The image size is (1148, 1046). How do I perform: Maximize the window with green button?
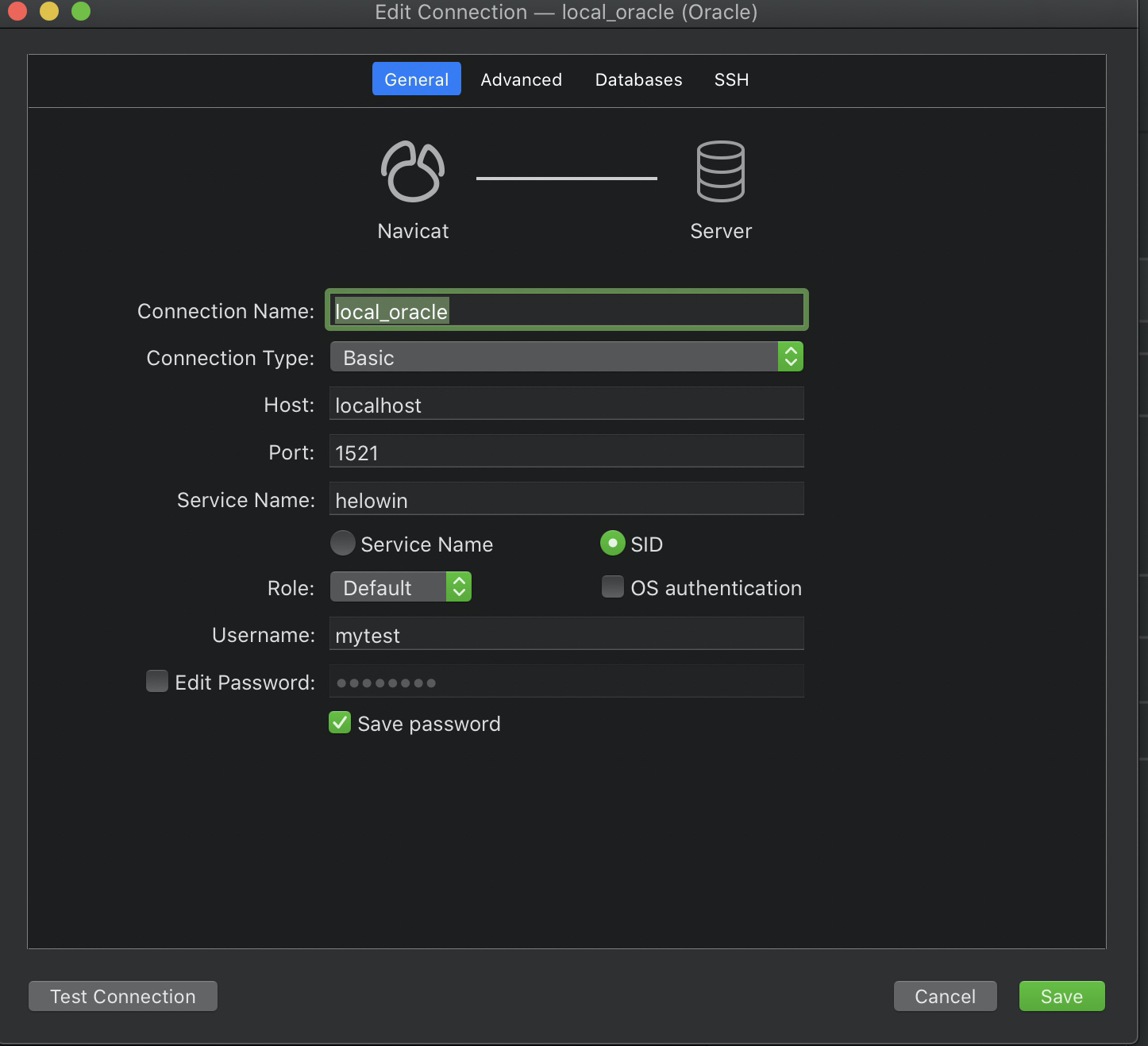click(x=81, y=11)
